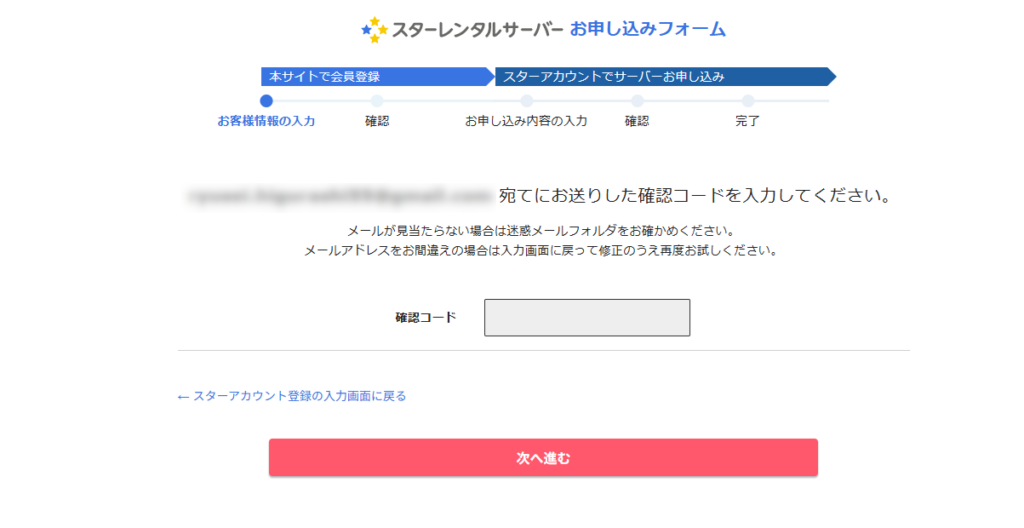1024x528 pixels.
Task: Click the 完了 step dot
Action: point(748,101)
